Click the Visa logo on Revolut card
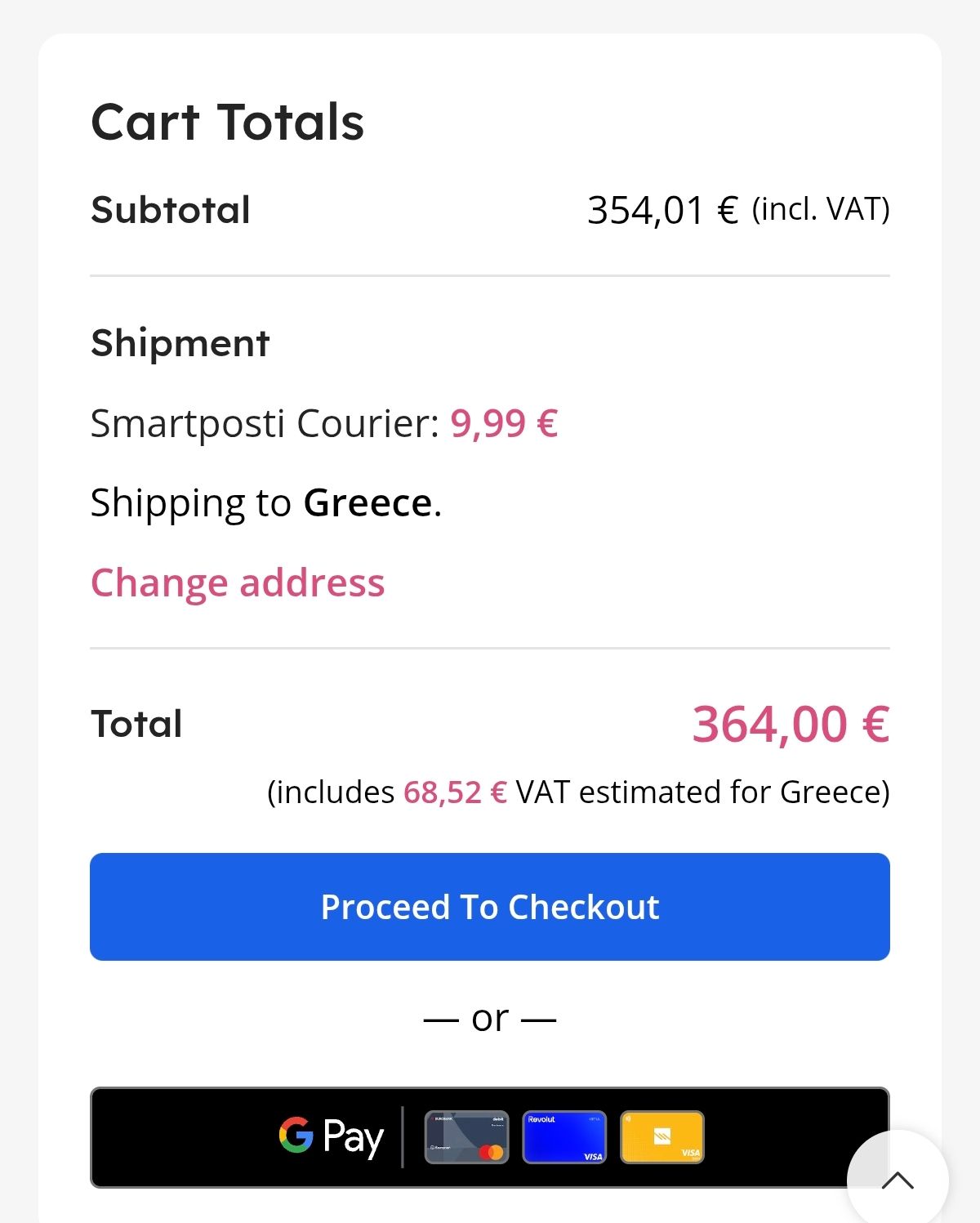This screenshot has height=1223, width=980. (x=593, y=1156)
